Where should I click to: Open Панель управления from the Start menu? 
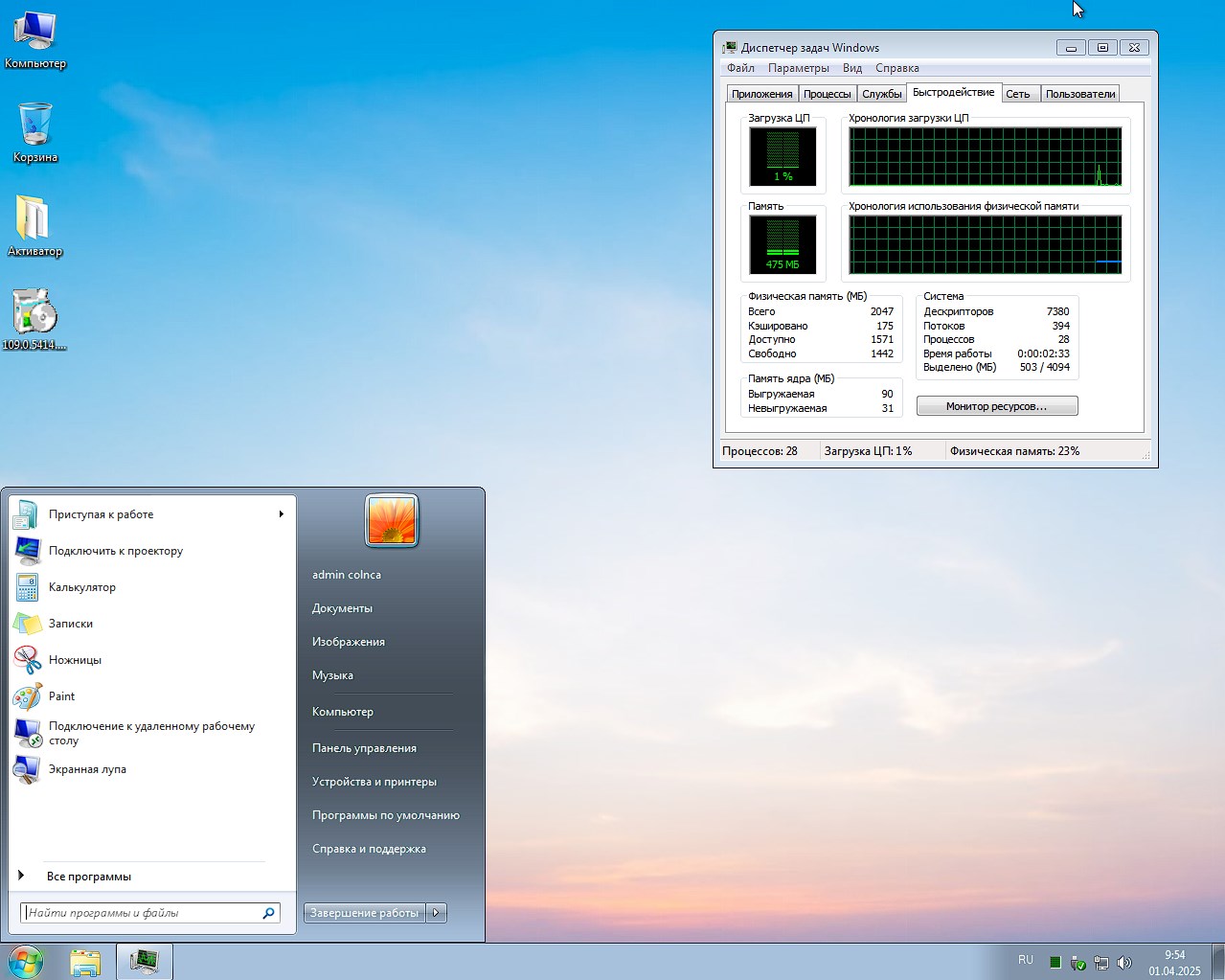point(364,748)
